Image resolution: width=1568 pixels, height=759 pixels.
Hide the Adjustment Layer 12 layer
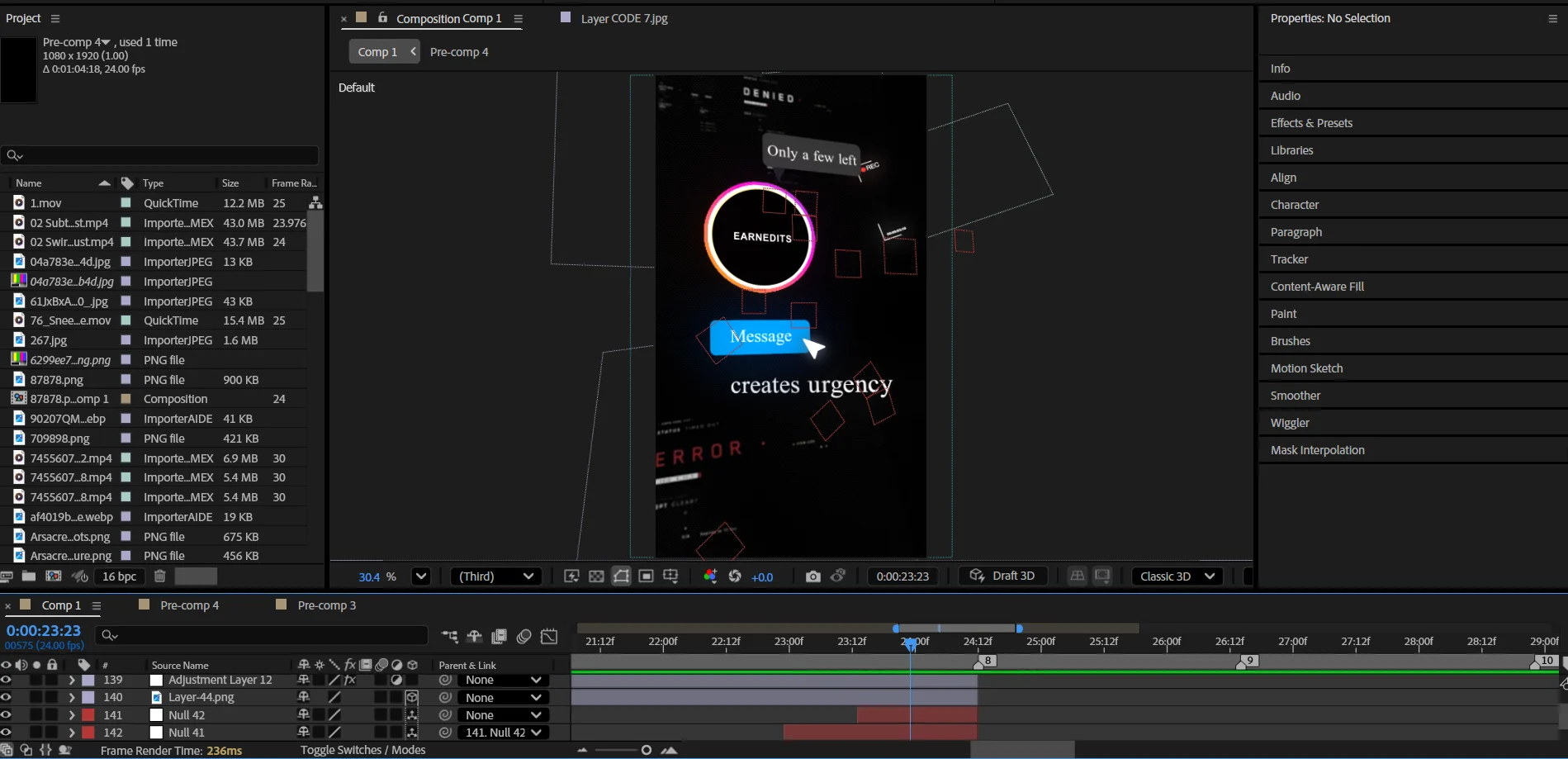[x=7, y=680]
